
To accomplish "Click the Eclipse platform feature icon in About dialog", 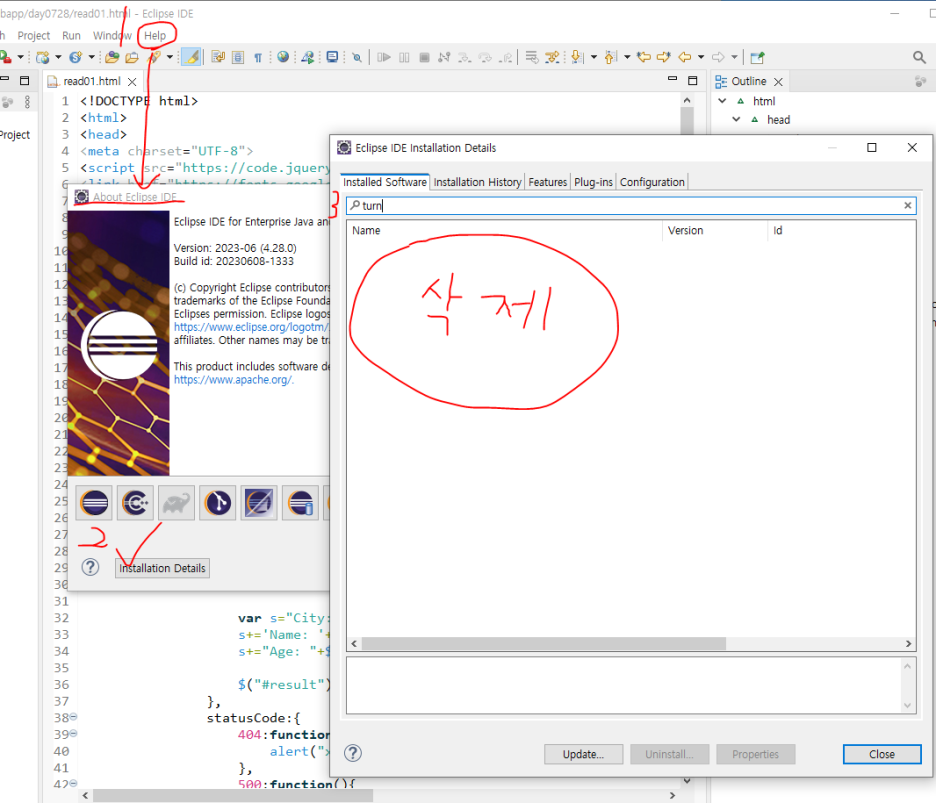I will click(94, 503).
